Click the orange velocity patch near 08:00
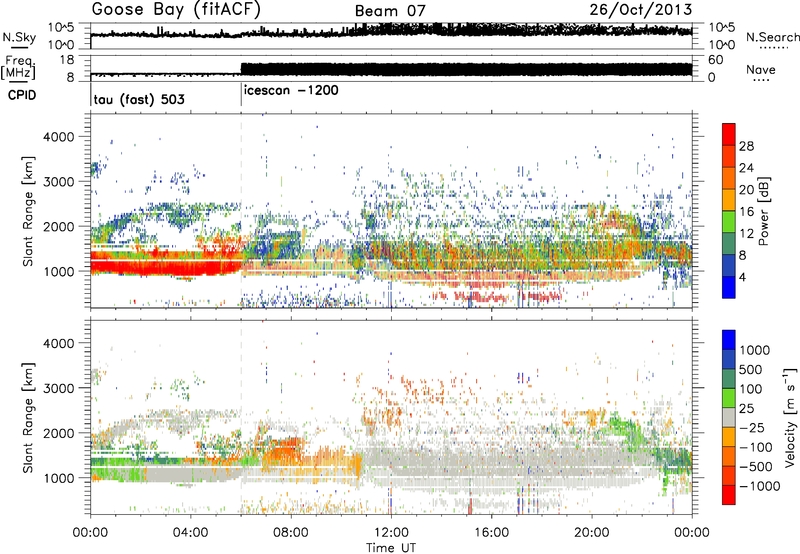This screenshot has height=554, width=800. coord(282,453)
